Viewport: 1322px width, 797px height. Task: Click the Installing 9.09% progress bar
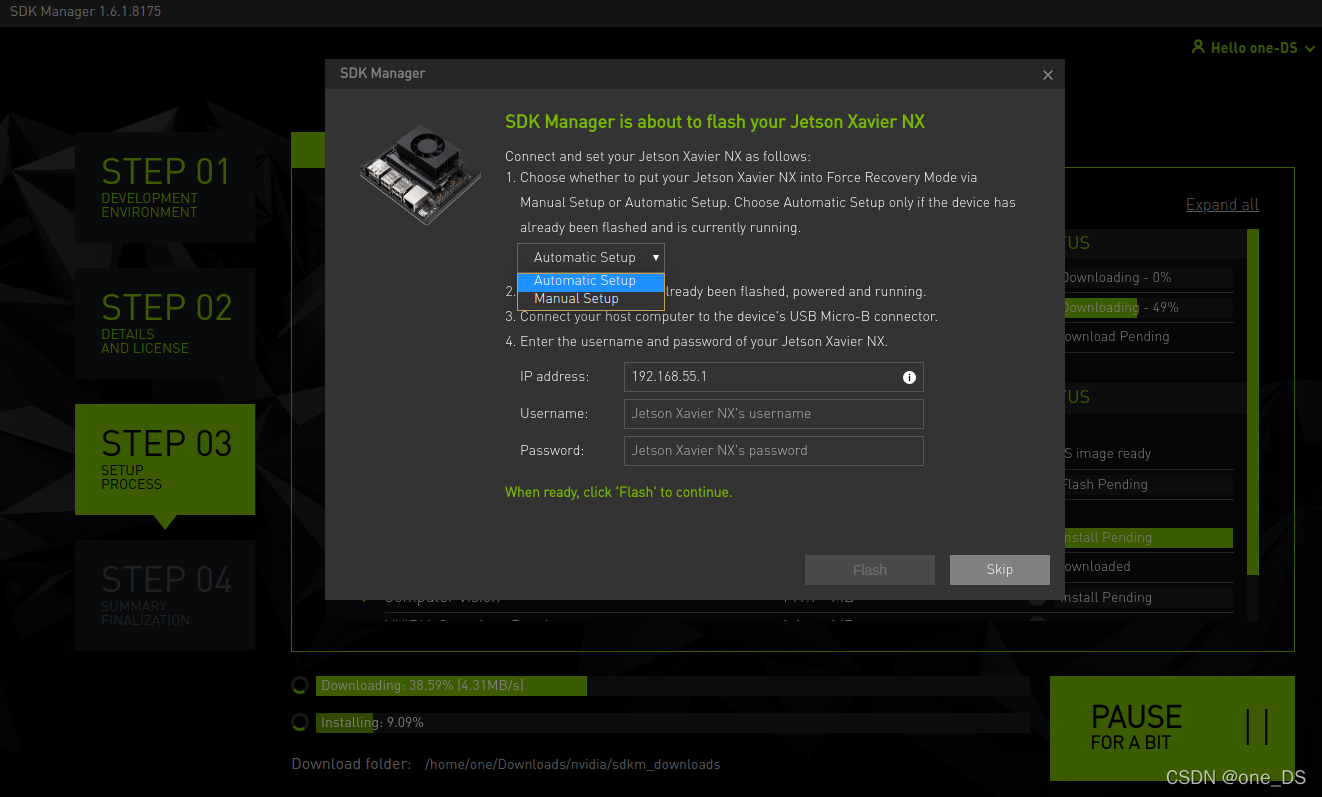point(673,722)
